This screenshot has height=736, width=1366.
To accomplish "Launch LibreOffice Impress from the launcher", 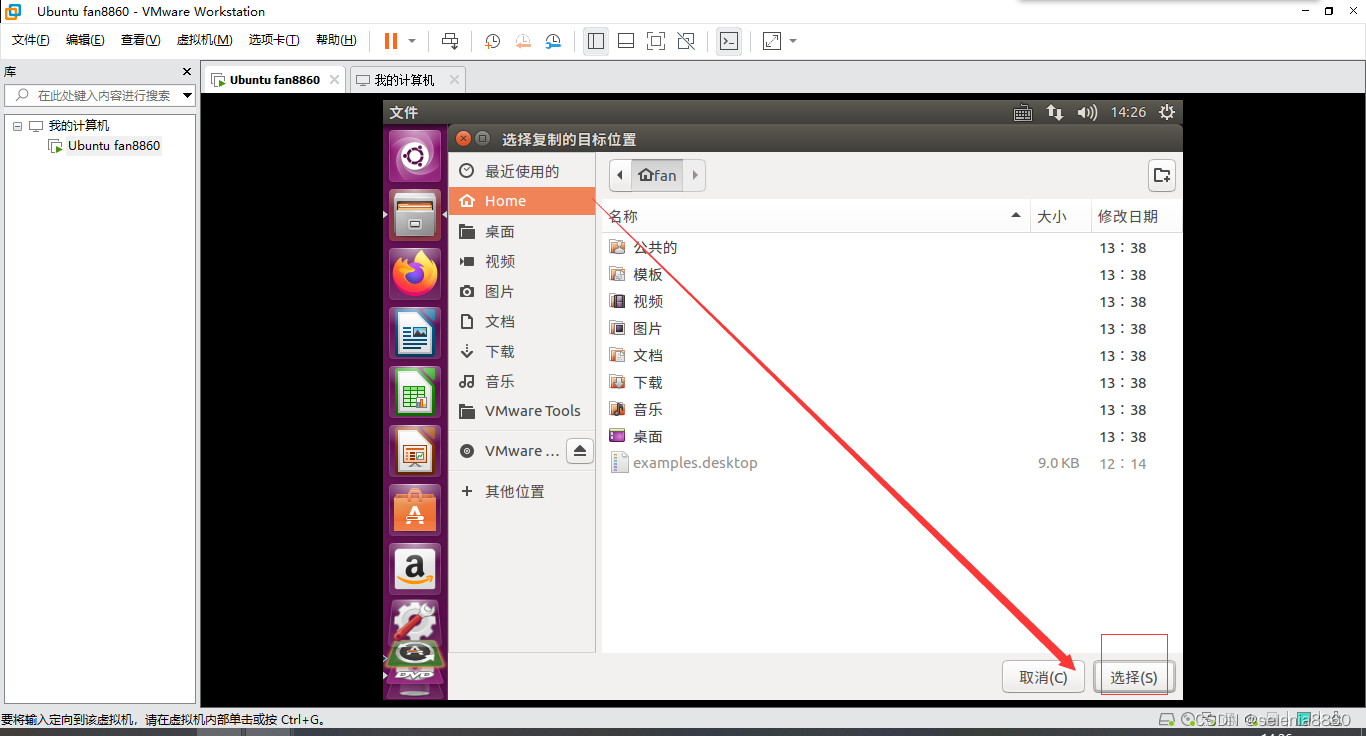I will [x=414, y=451].
